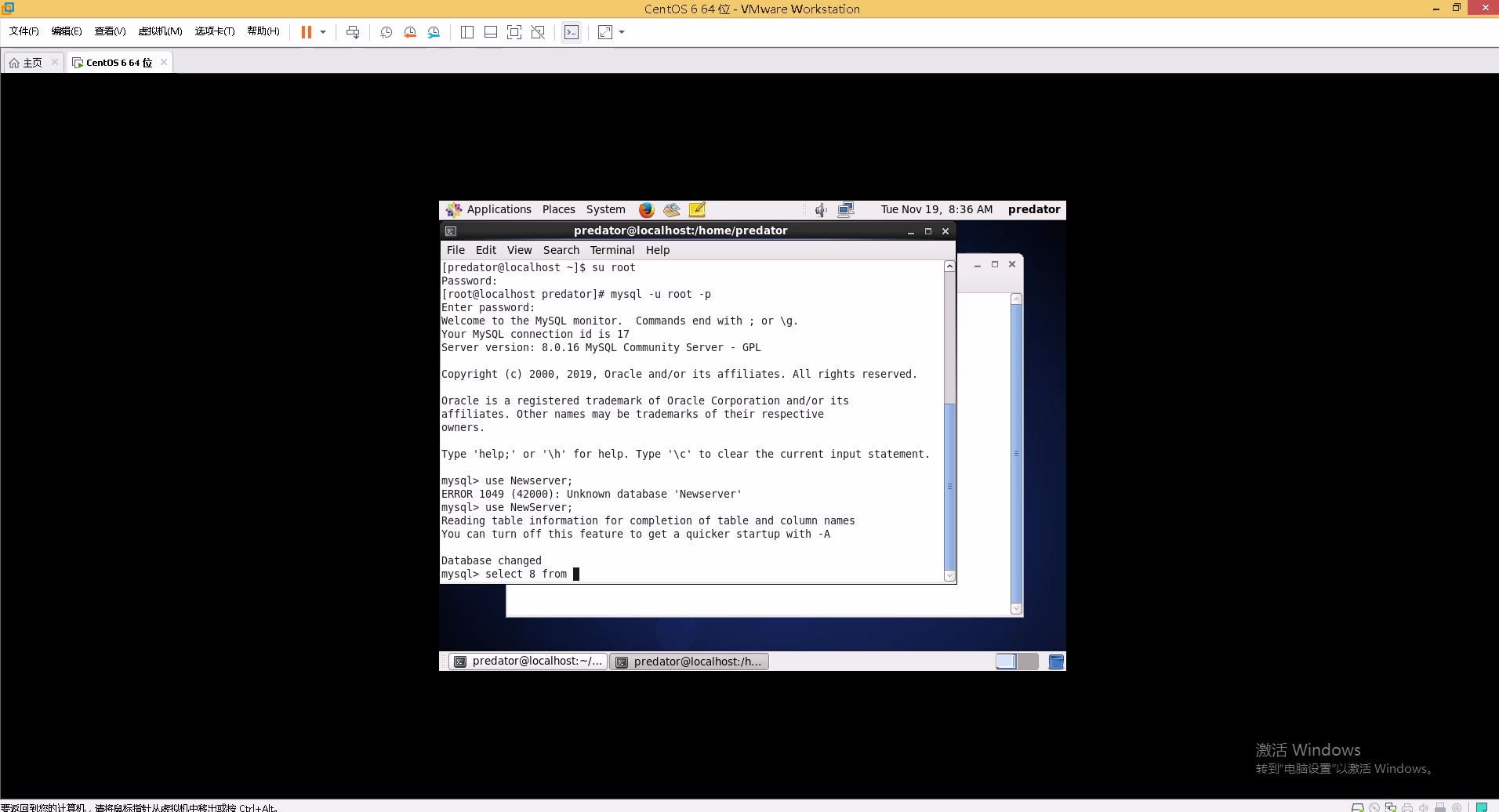The image size is (1499, 812).
Task: Open the gedit text editor icon
Action: click(x=697, y=209)
